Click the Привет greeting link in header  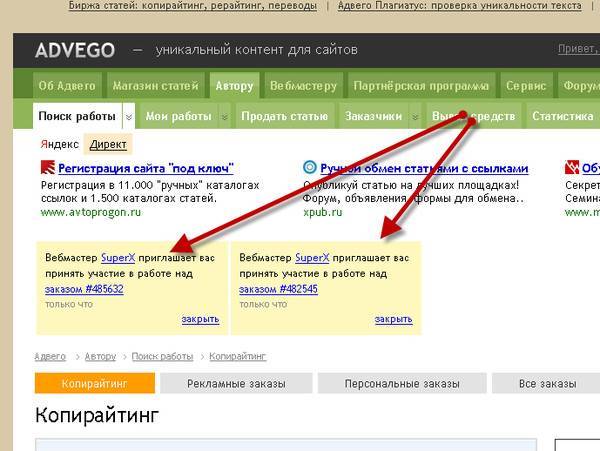tap(579, 49)
